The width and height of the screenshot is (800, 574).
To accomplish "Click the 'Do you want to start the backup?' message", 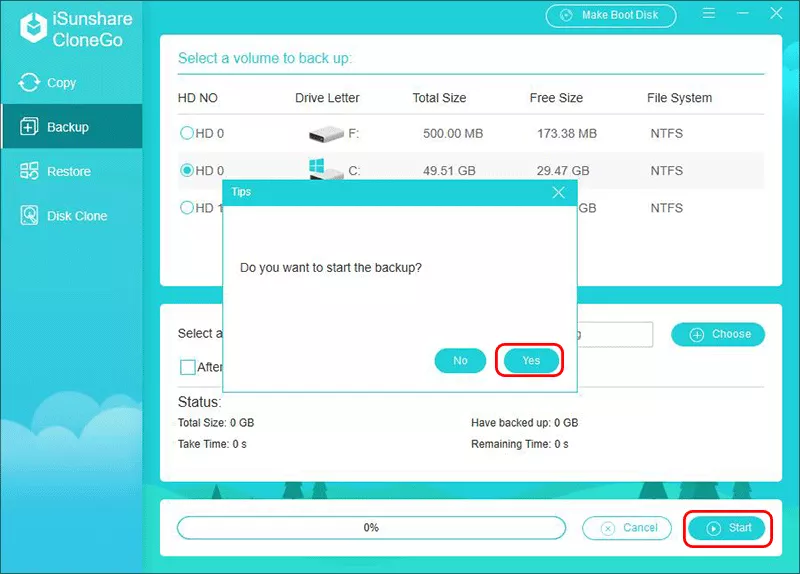I will tap(331, 268).
